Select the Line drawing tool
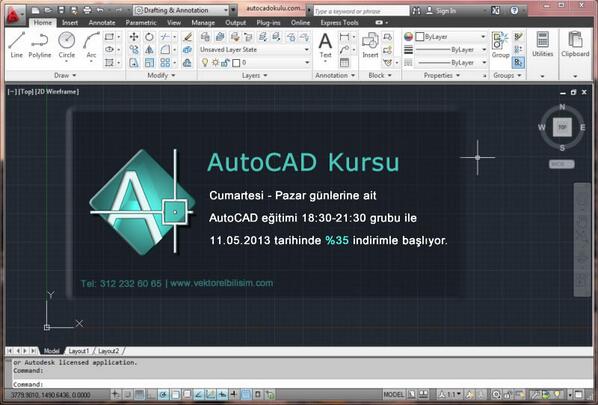The height and width of the screenshot is (405, 598). pyautogui.click(x=16, y=45)
